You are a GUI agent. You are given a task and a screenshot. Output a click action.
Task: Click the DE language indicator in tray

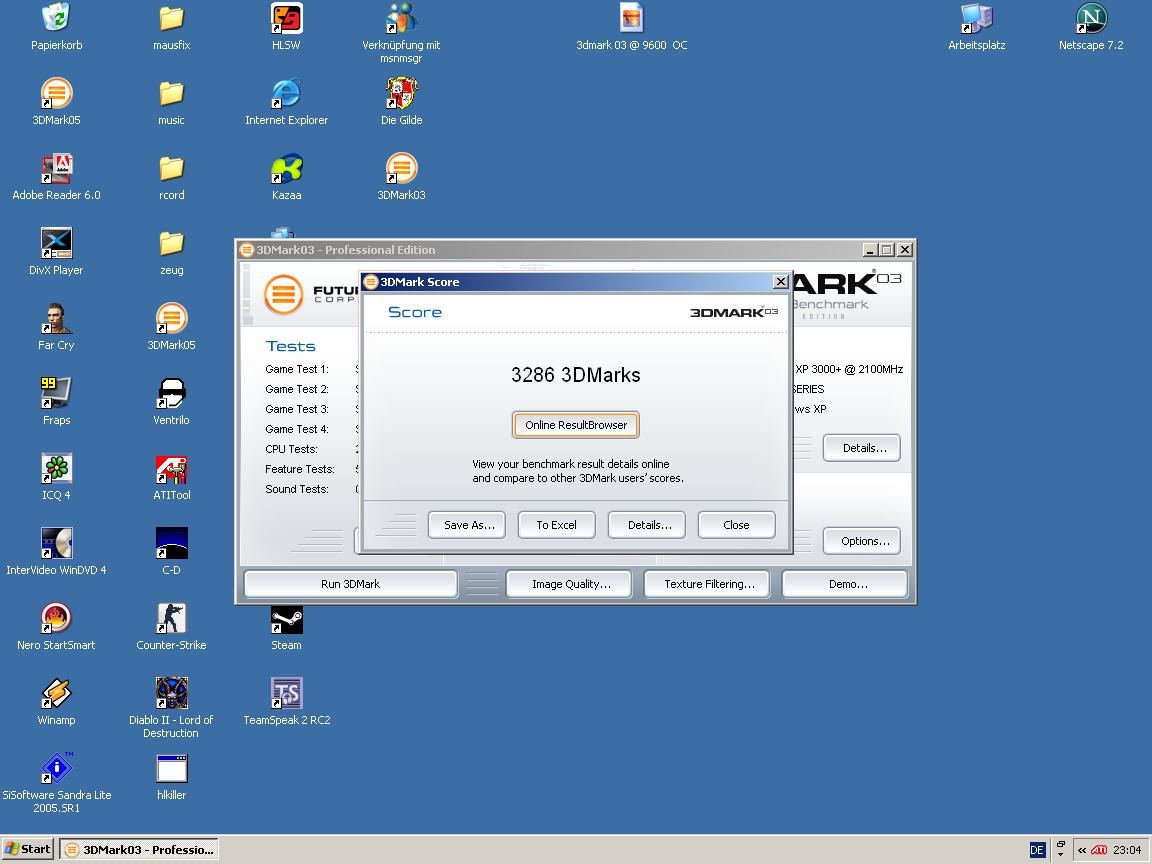point(1037,850)
